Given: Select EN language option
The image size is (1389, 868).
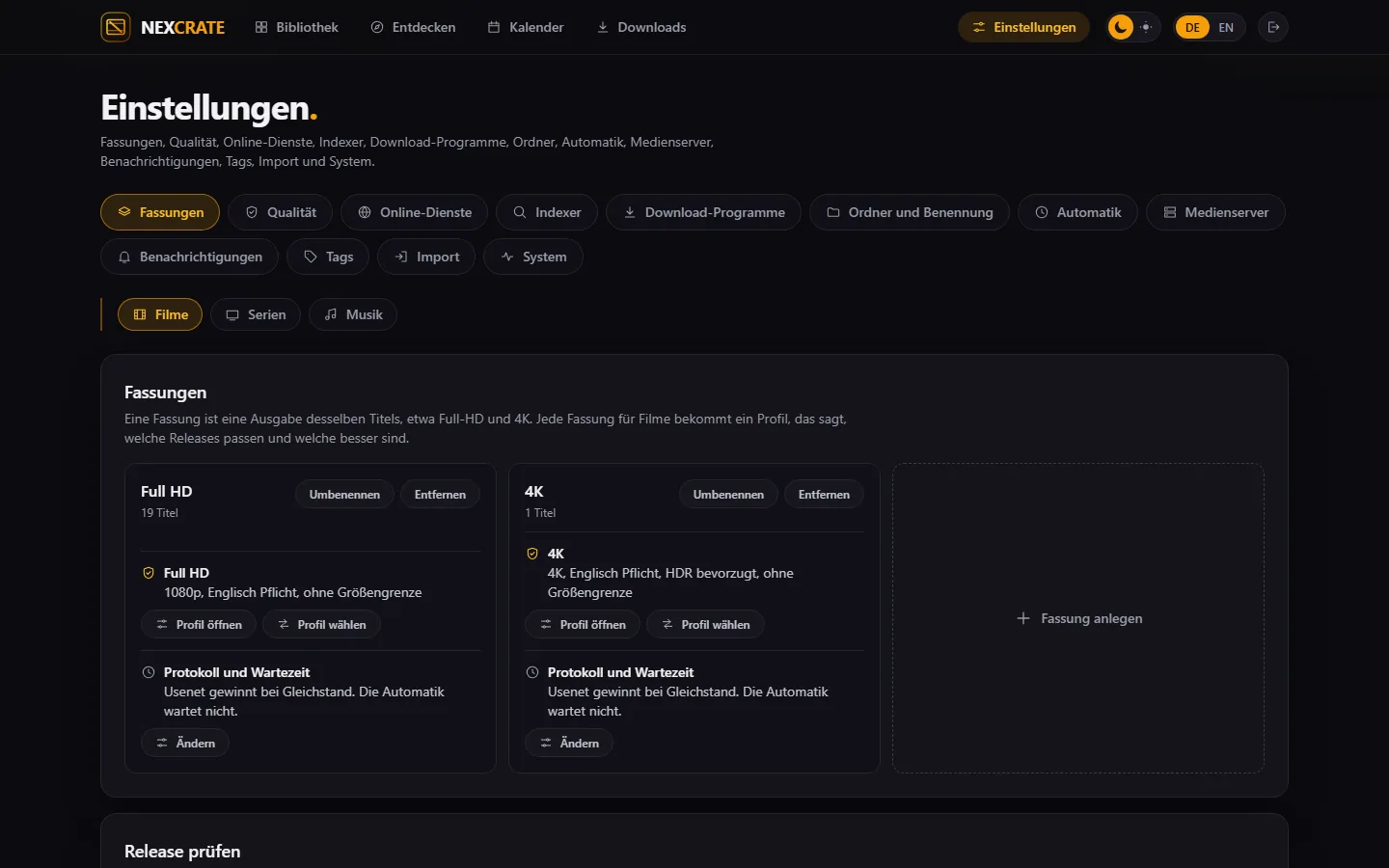Looking at the screenshot, I should pyautogui.click(x=1226, y=27).
